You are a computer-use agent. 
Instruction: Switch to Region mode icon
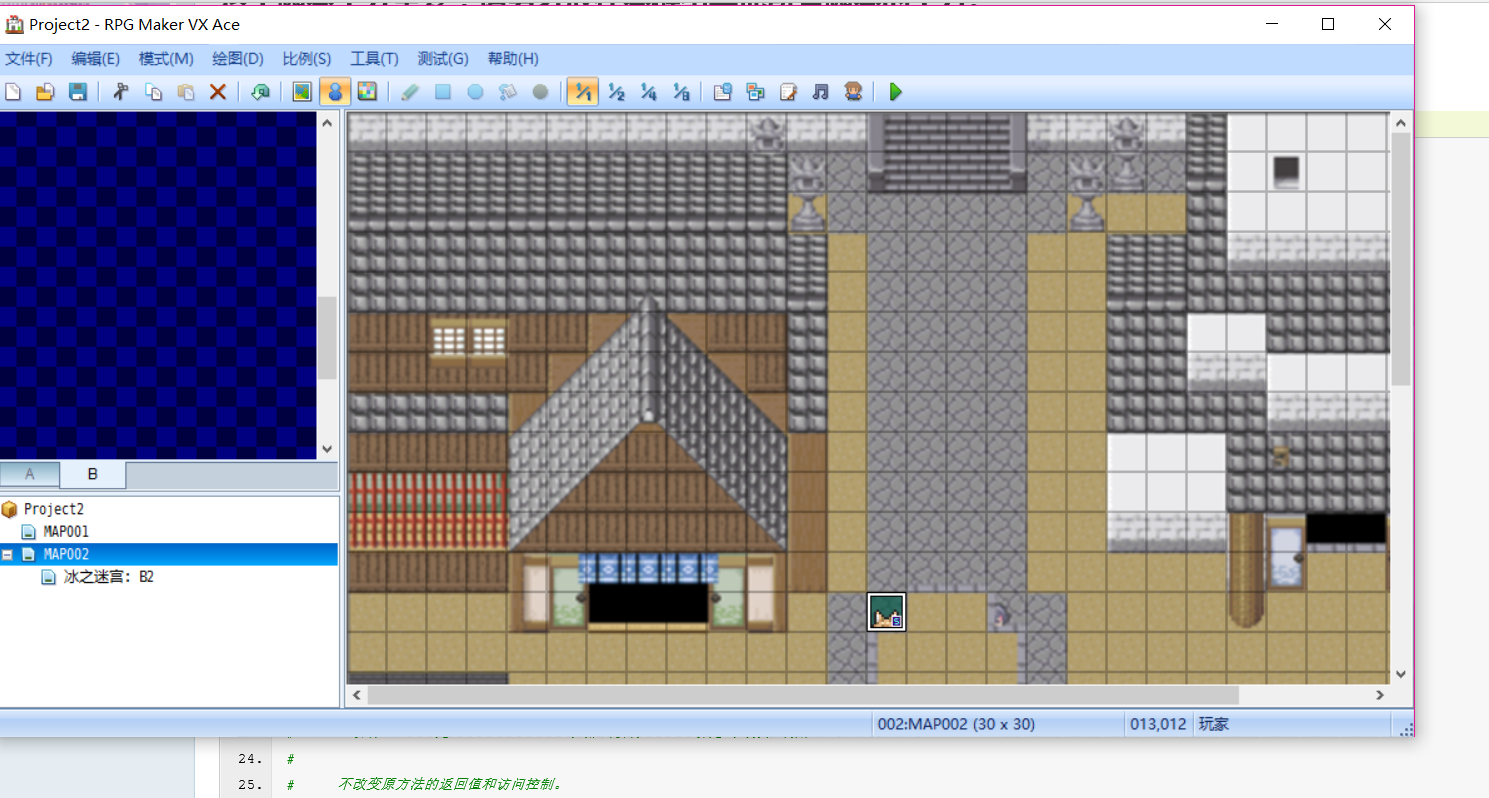pyautogui.click(x=367, y=92)
